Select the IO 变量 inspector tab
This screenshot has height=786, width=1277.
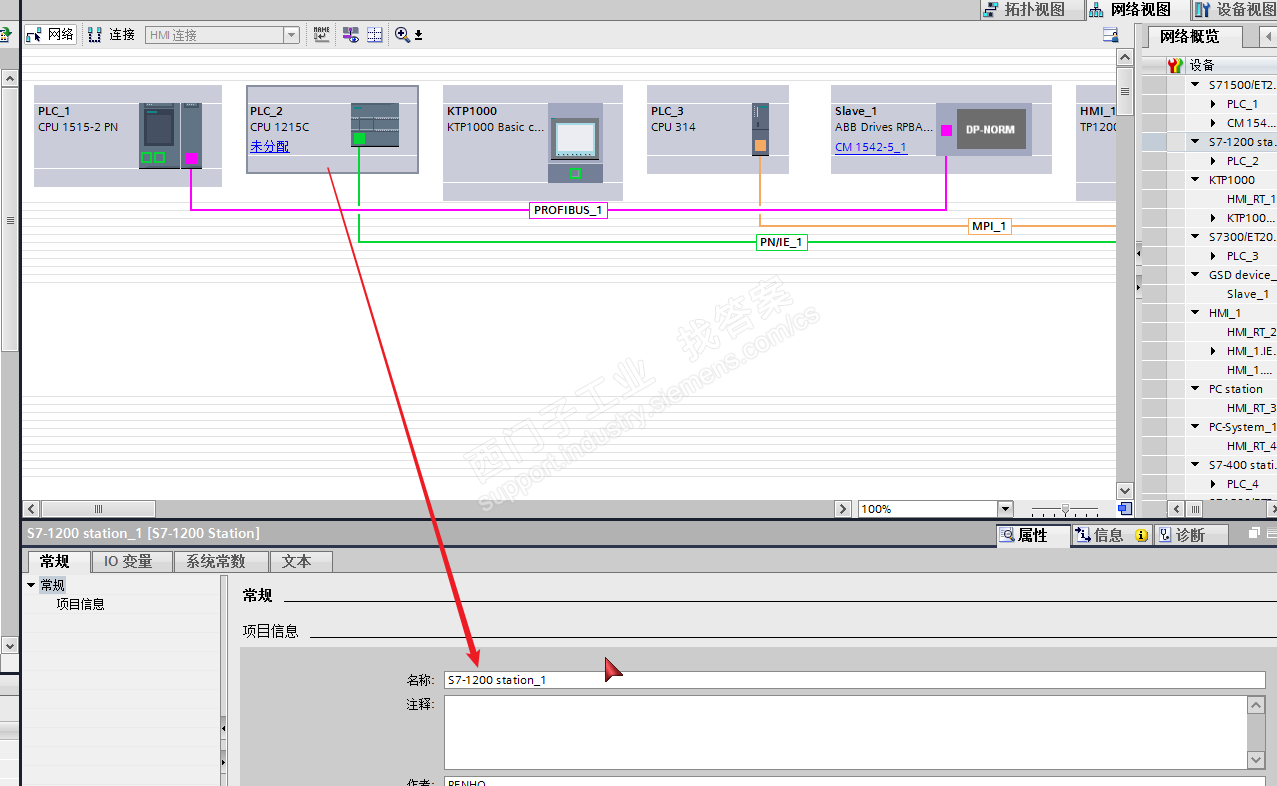pyautogui.click(x=130, y=561)
